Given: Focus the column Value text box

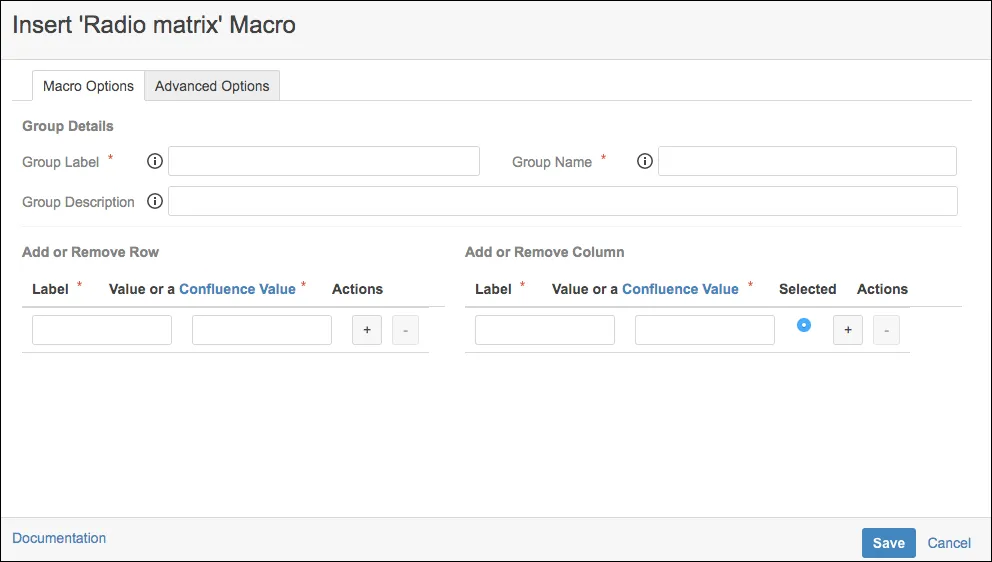Looking at the screenshot, I should 705,330.
